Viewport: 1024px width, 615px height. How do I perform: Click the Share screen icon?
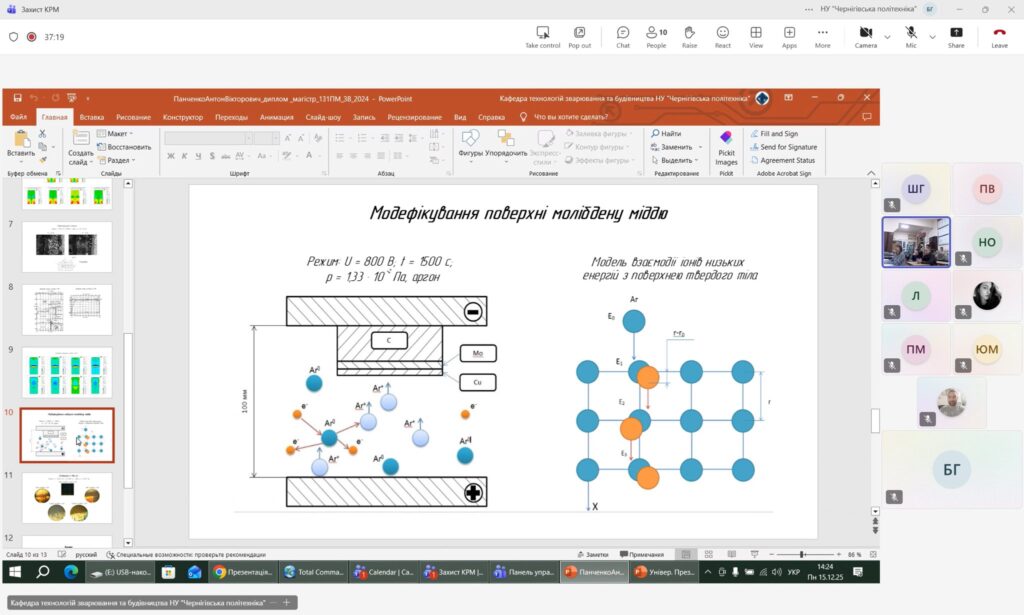956,36
